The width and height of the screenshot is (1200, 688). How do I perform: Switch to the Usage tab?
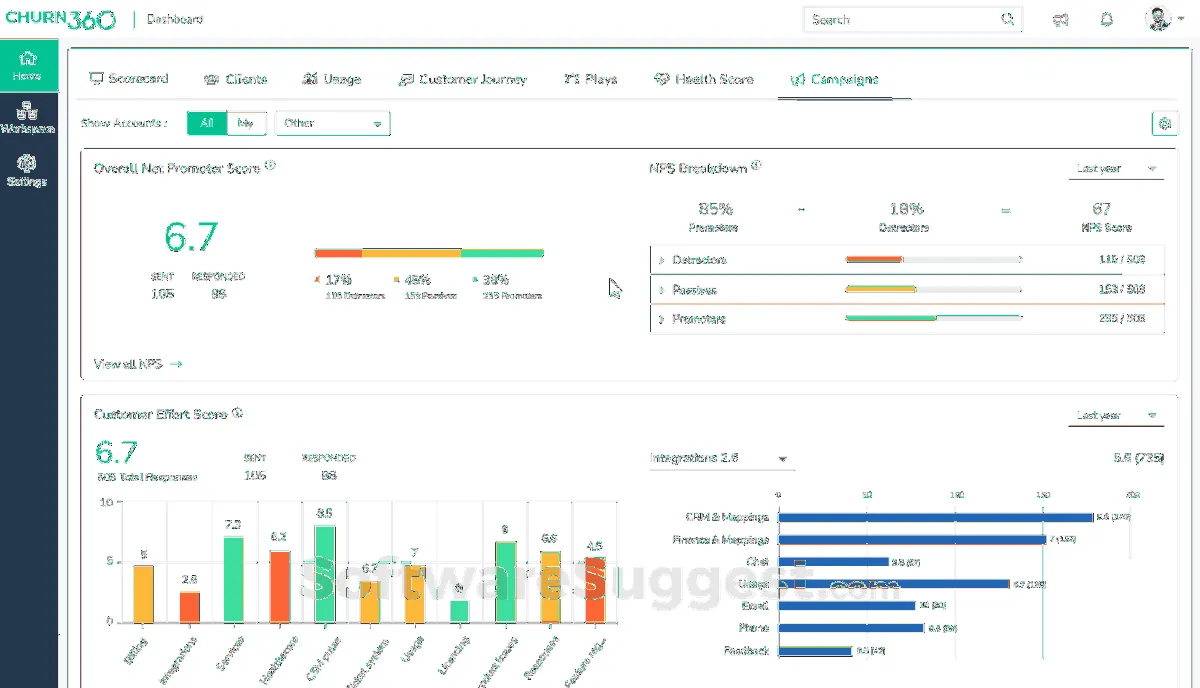(x=331, y=79)
